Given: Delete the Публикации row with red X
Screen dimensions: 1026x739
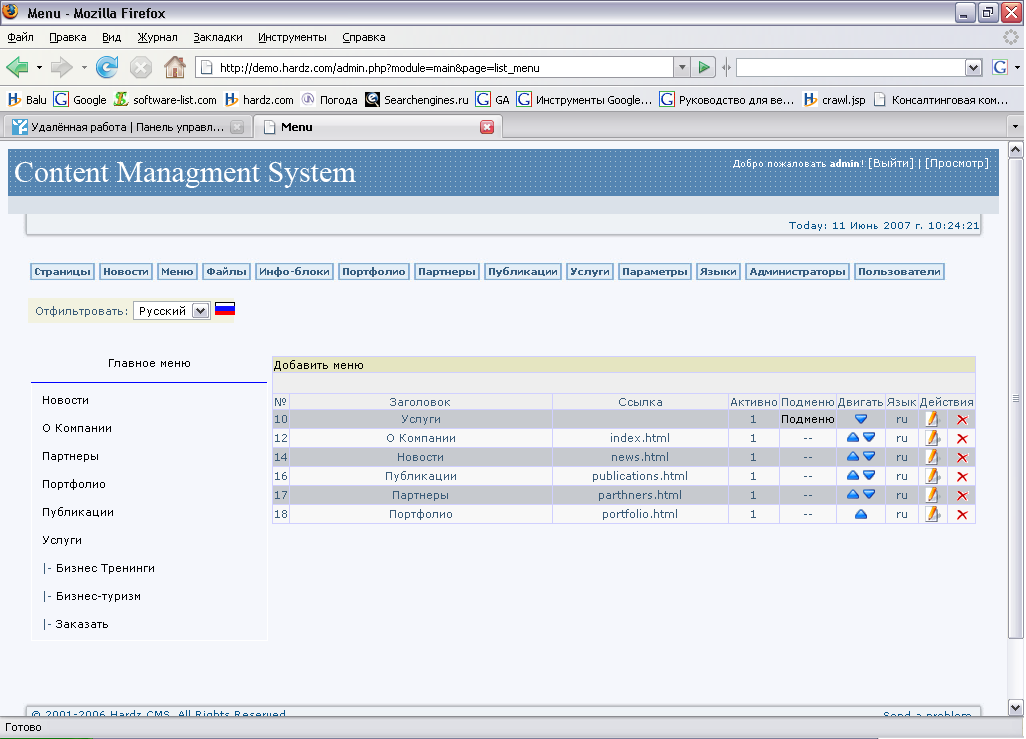Looking at the screenshot, I should [962, 477].
